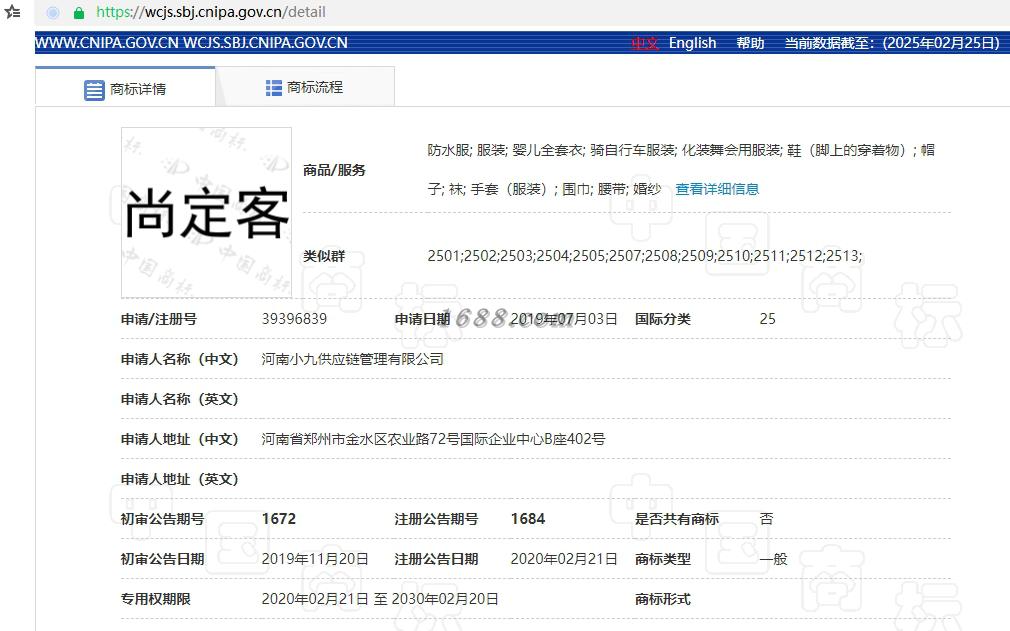The image size is (1010, 631).
Task: Click the WWW.CNIPA.GOV.CN header text
Action: 107,42
